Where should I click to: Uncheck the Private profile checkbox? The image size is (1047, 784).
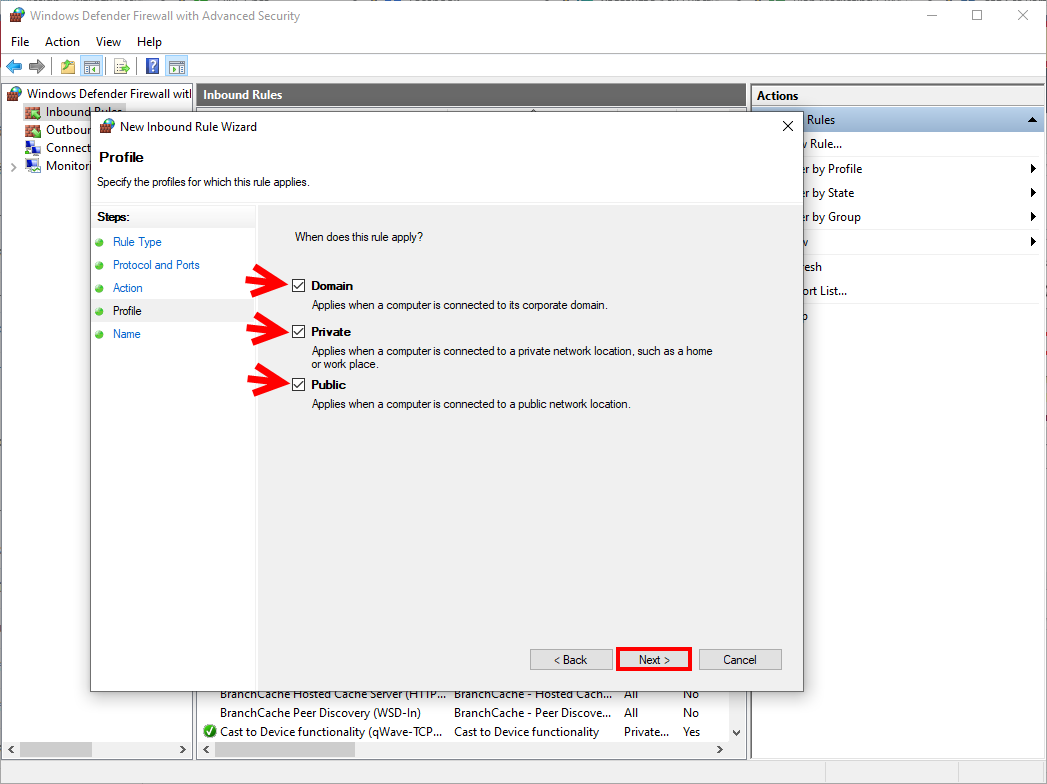point(298,332)
